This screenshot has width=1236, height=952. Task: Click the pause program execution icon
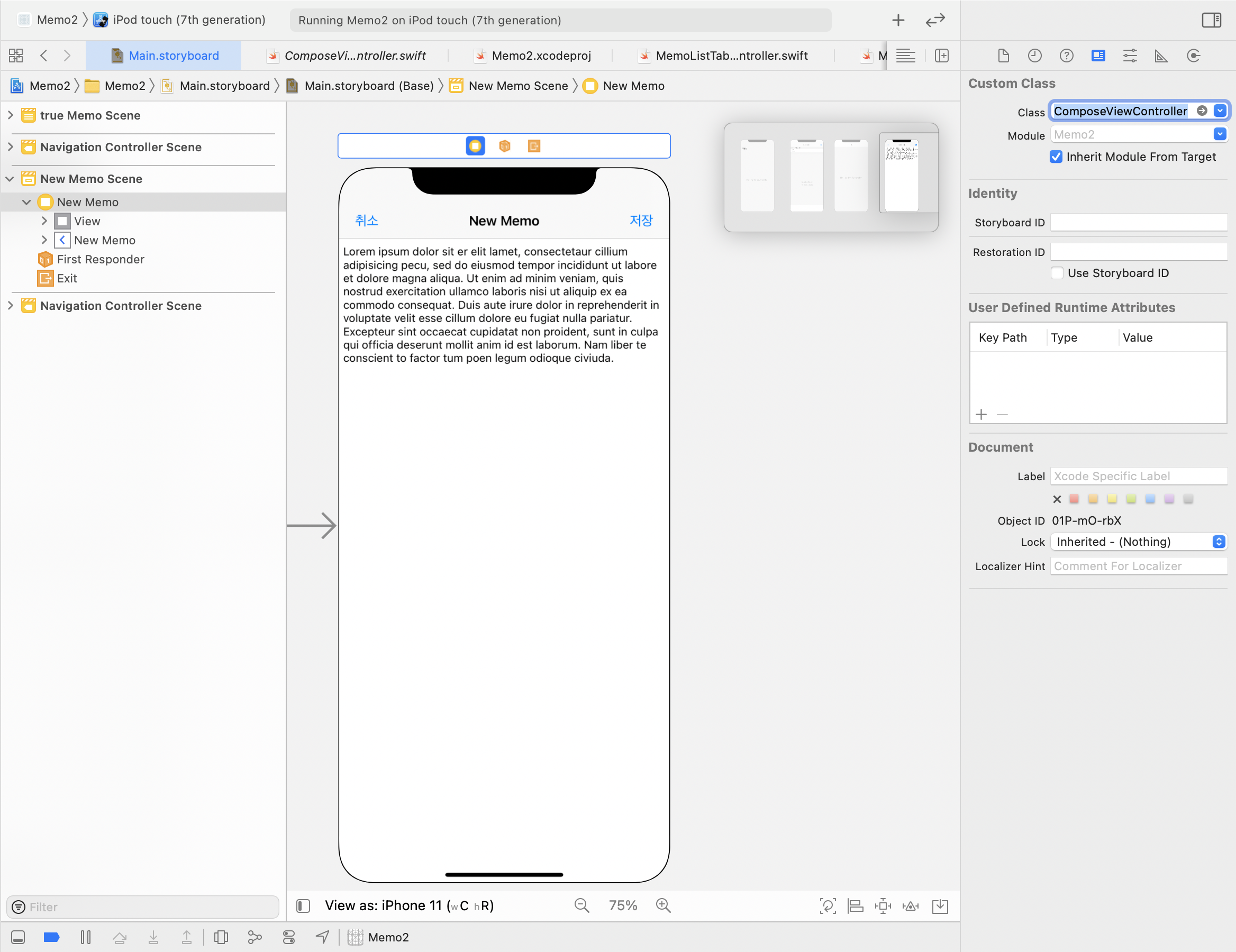coord(86,937)
